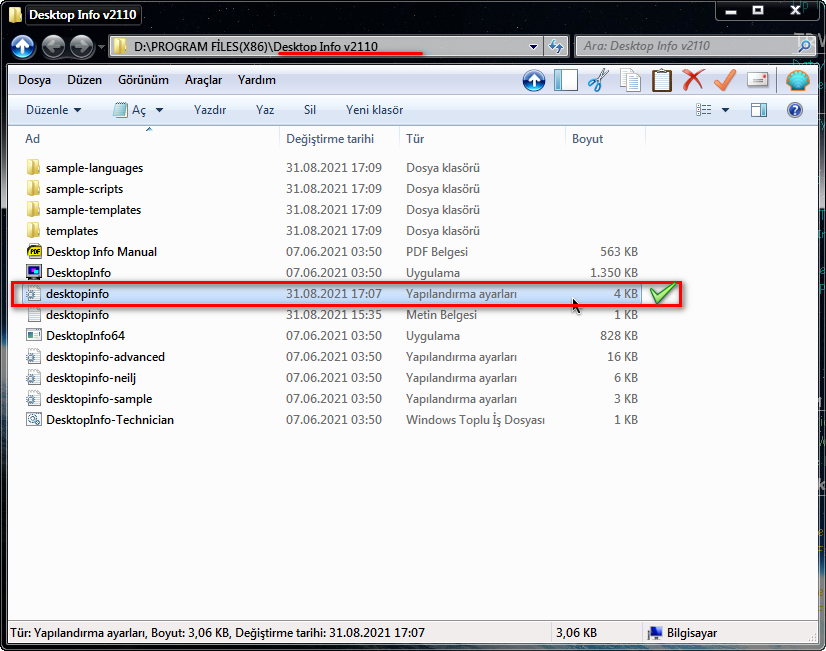Viewport: 826px width, 651px height.
Task: Select the DesktopInfo 1.350 KB application
Action: [332, 273]
